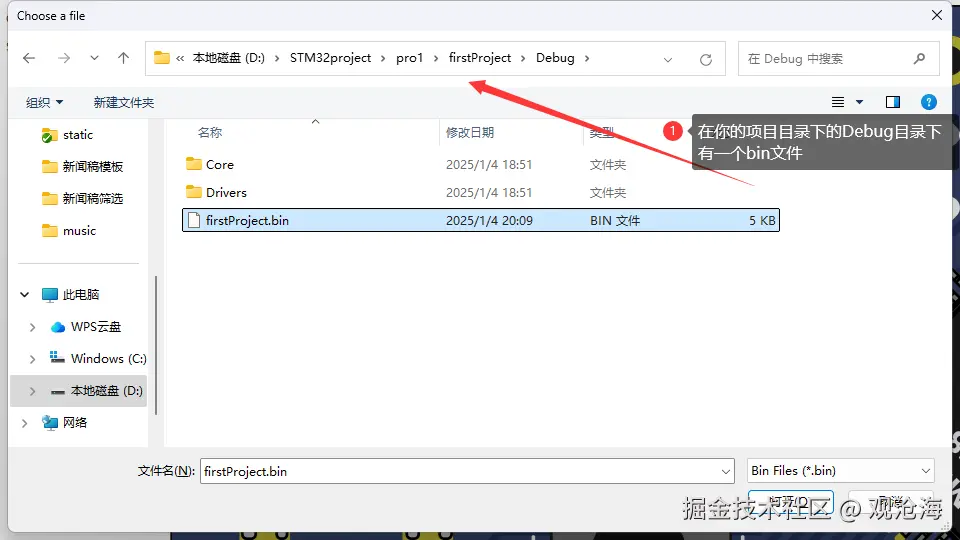Screen dimensions: 960x540
Task: Navigate to firstProject breadcrumb
Action: pyautogui.click(x=479, y=58)
